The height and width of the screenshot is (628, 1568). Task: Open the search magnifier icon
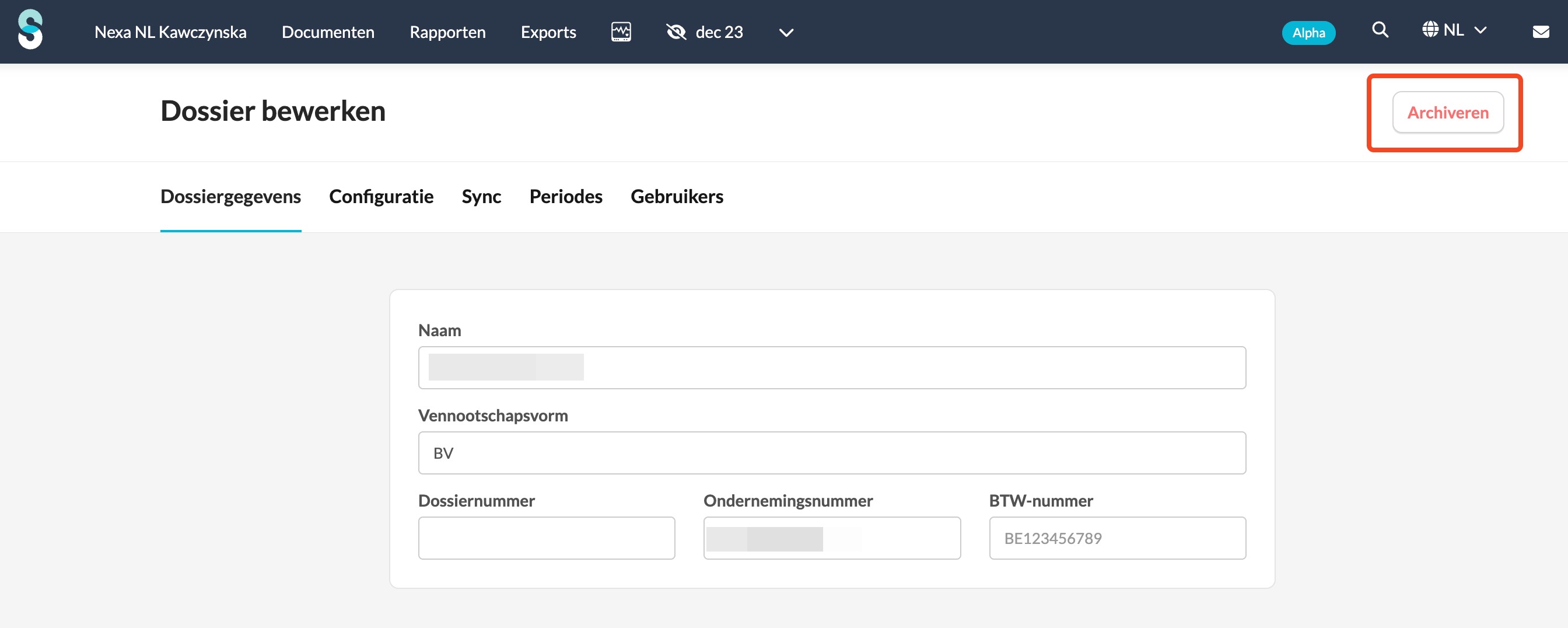1380,30
